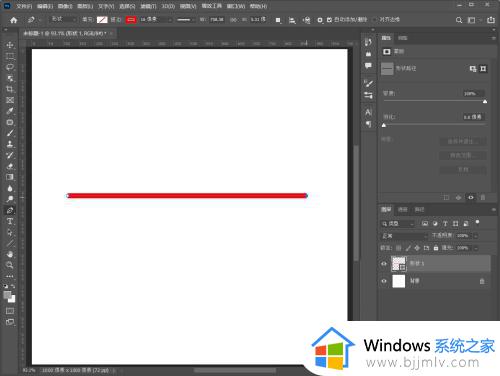Open the Edit Toolbar ellipsis menu

pos(10,276)
